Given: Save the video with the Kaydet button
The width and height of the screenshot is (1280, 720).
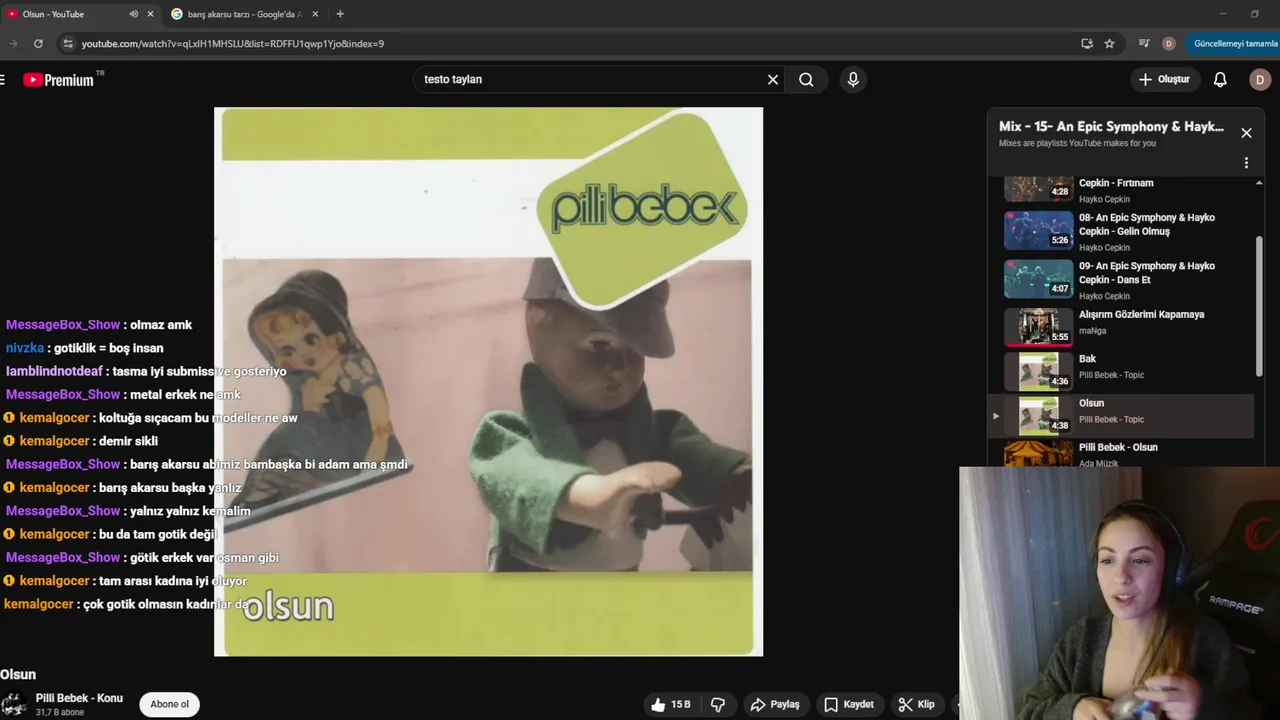Looking at the screenshot, I should (x=849, y=704).
